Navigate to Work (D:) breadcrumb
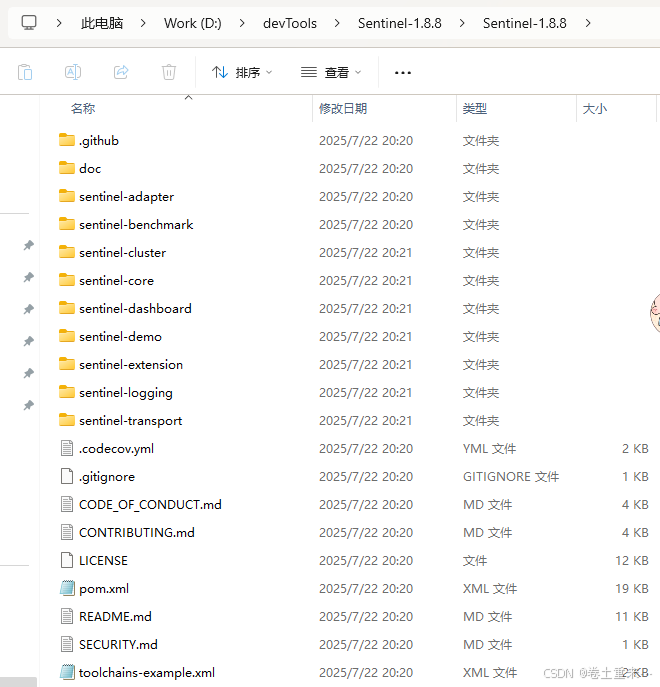 (x=193, y=23)
